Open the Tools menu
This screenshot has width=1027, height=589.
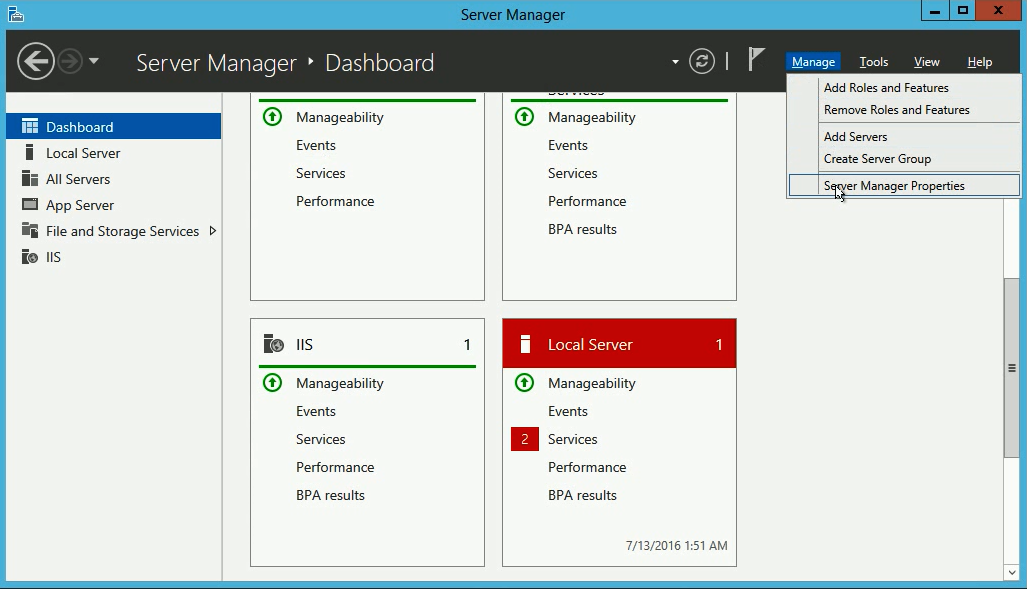[874, 62]
